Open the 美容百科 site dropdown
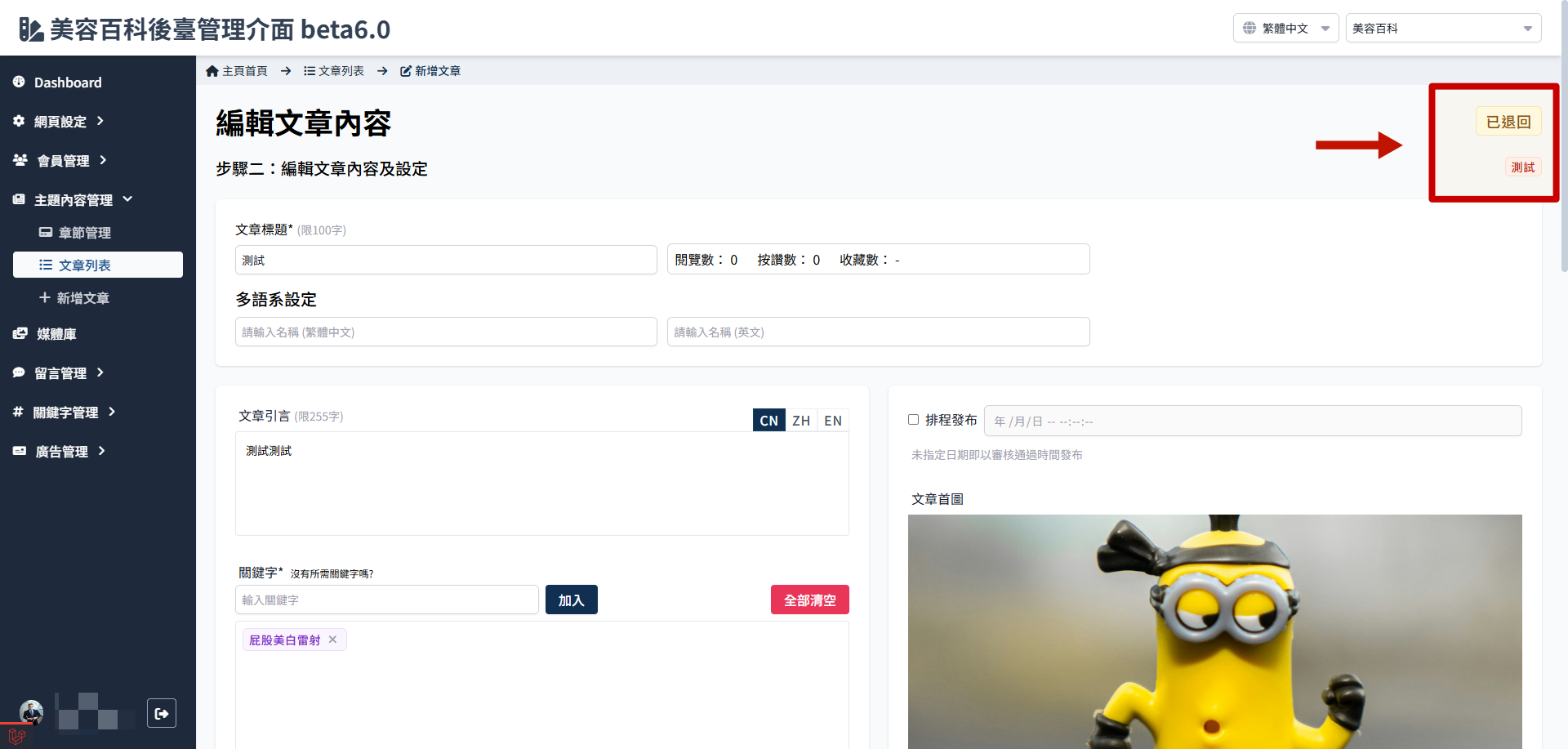1568x749 pixels. point(1443,28)
